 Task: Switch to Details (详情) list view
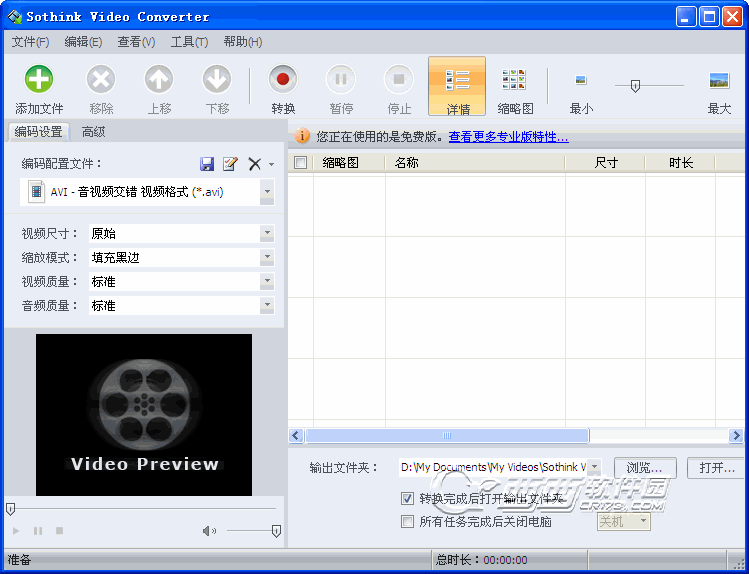(457, 86)
